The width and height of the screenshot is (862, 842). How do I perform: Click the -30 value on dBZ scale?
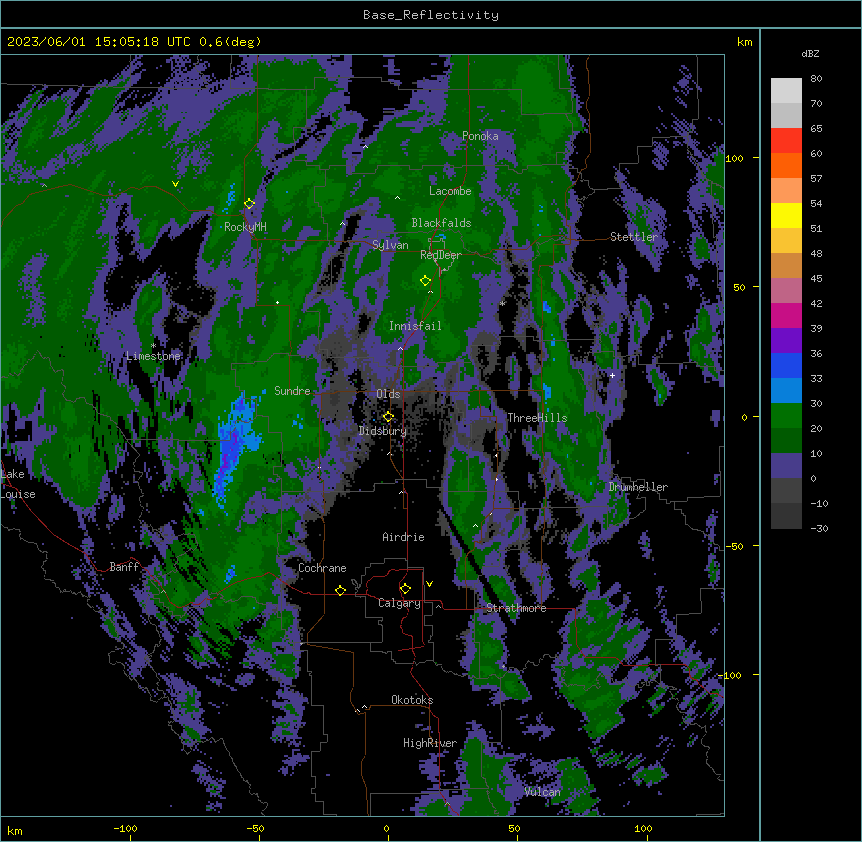[819, 528]
